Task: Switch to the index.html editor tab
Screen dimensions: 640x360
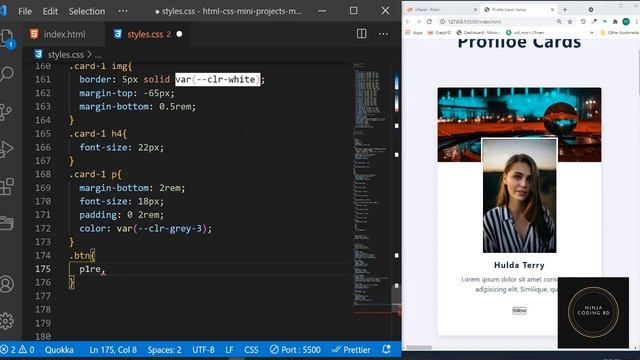Action: coord(64,34)
